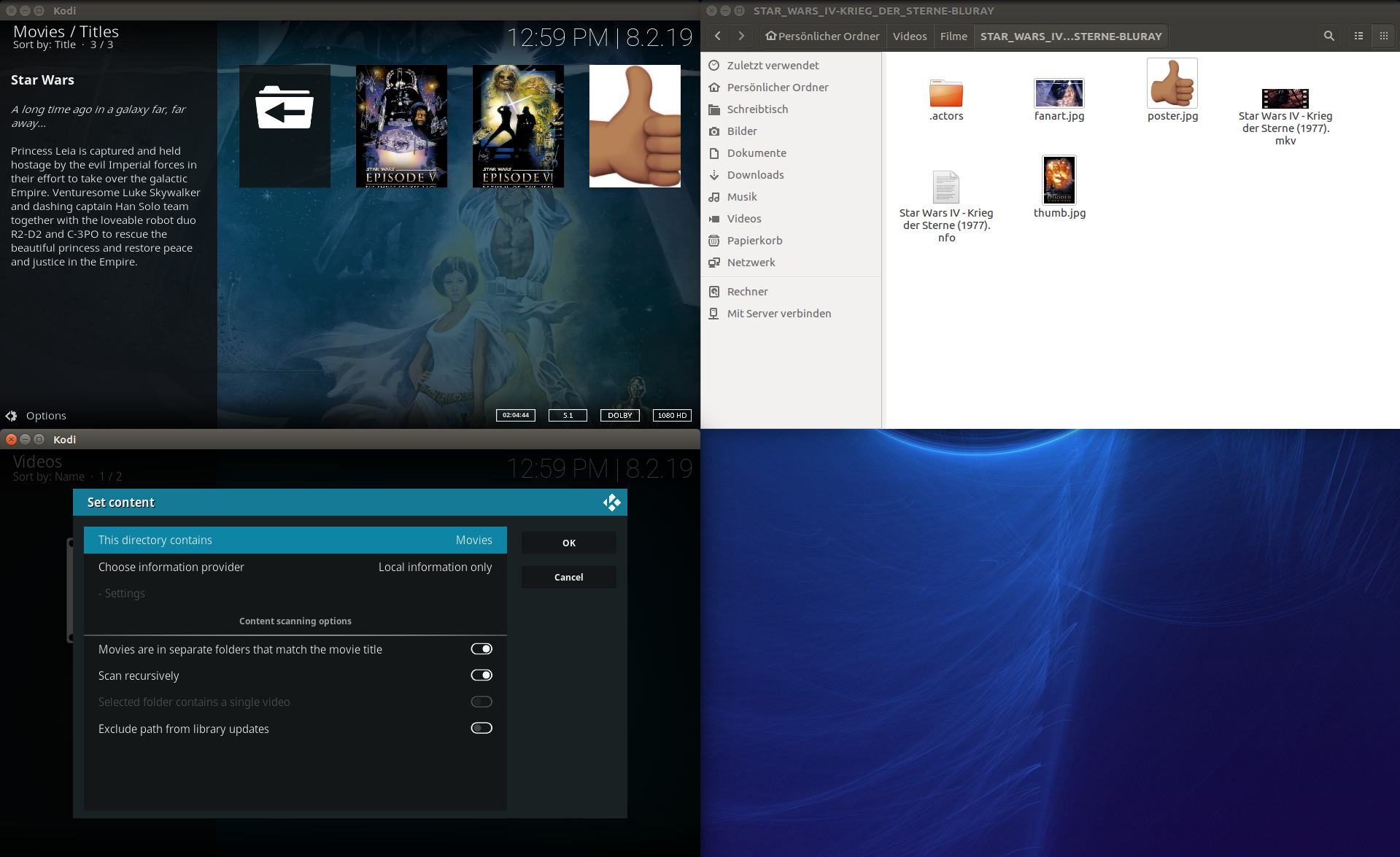The height and width of the screenshot is (857, 1400).
Task: Open 'Downloads' in sidebar
Action: tap(792, 174)
